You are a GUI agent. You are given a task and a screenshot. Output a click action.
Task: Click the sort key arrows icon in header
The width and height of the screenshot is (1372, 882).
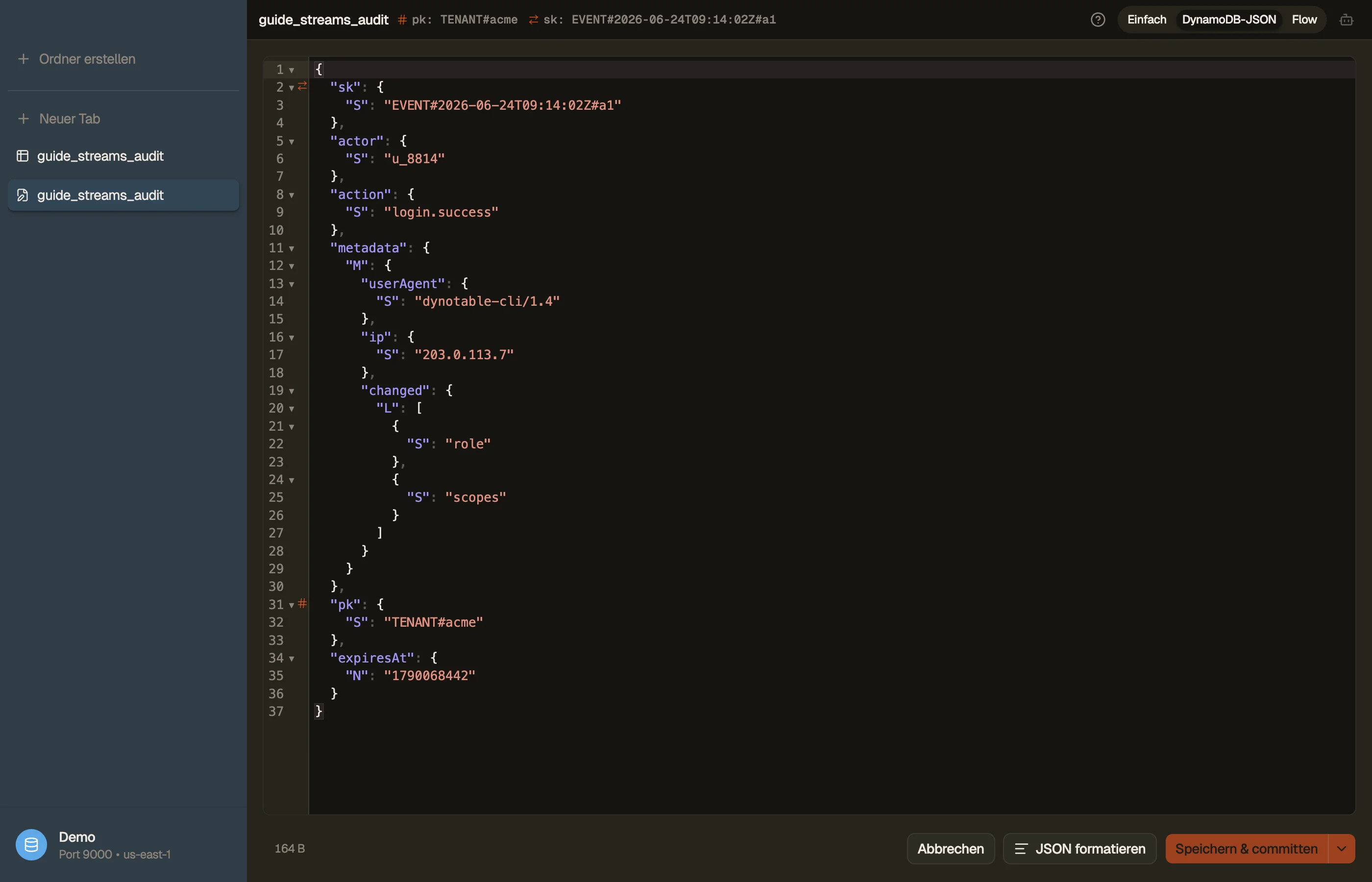click(533, 20)
